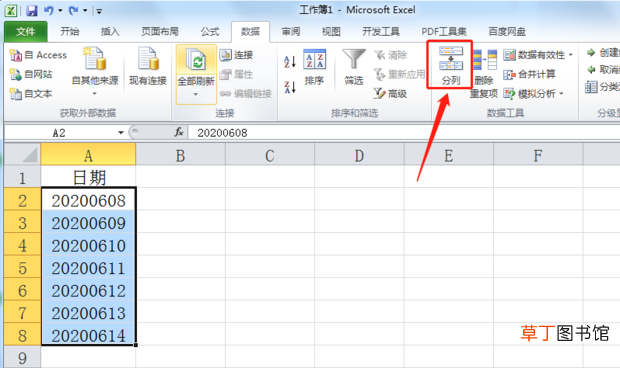Switch to the 插入 ribbon tab
The width and height of the screenshot is (620, 368).
pyautogui.click(x=110, y=32)
